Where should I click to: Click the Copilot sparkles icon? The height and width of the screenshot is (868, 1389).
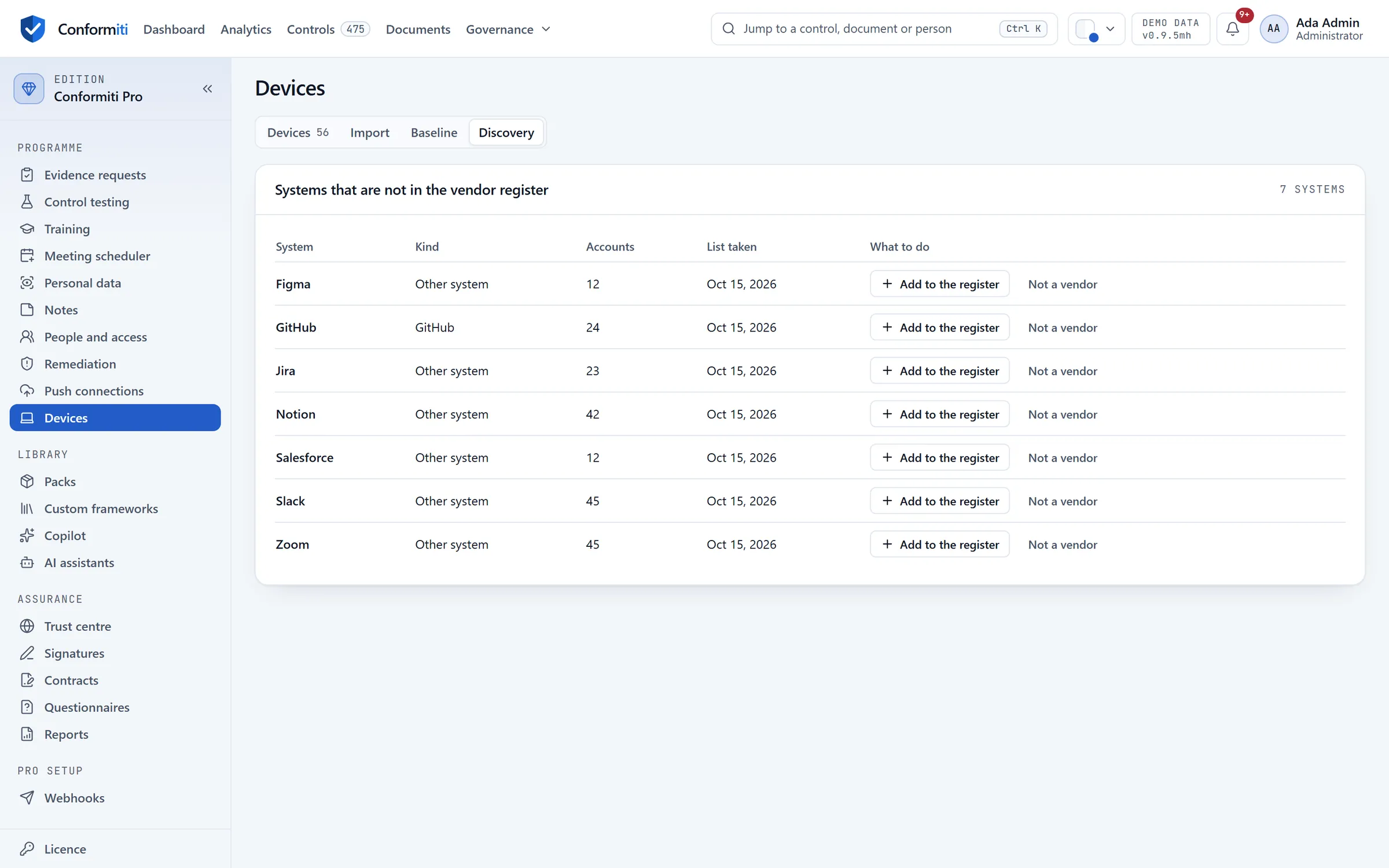(x=27, y=535)
